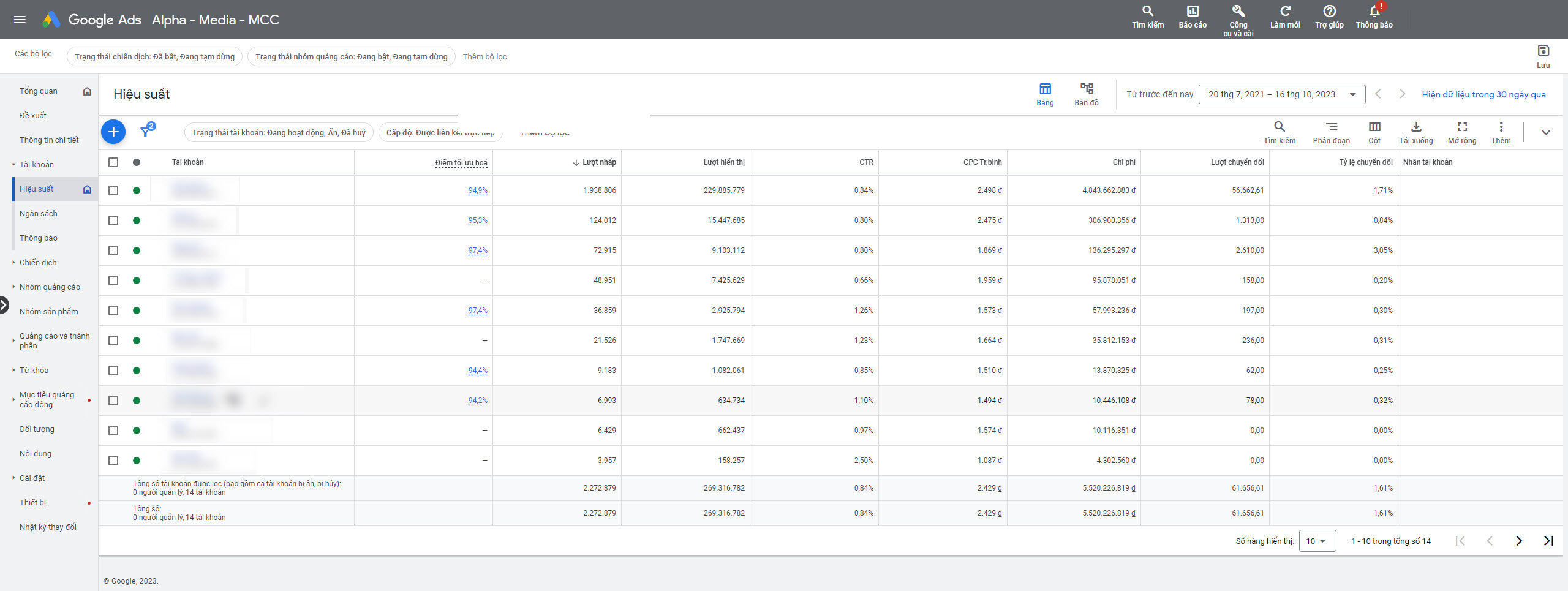Download table with Tải xuống icon
The image size is (1568, 591).
[x=1415, y=132]
